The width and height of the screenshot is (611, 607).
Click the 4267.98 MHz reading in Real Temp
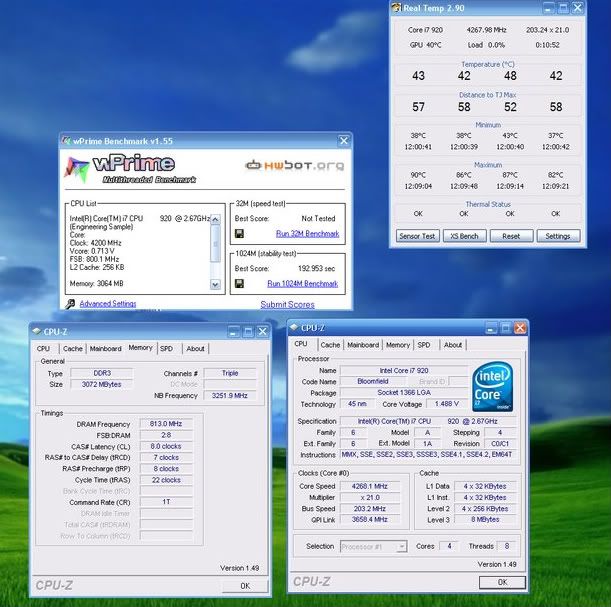pyautogui.click(x=487, y=30)
